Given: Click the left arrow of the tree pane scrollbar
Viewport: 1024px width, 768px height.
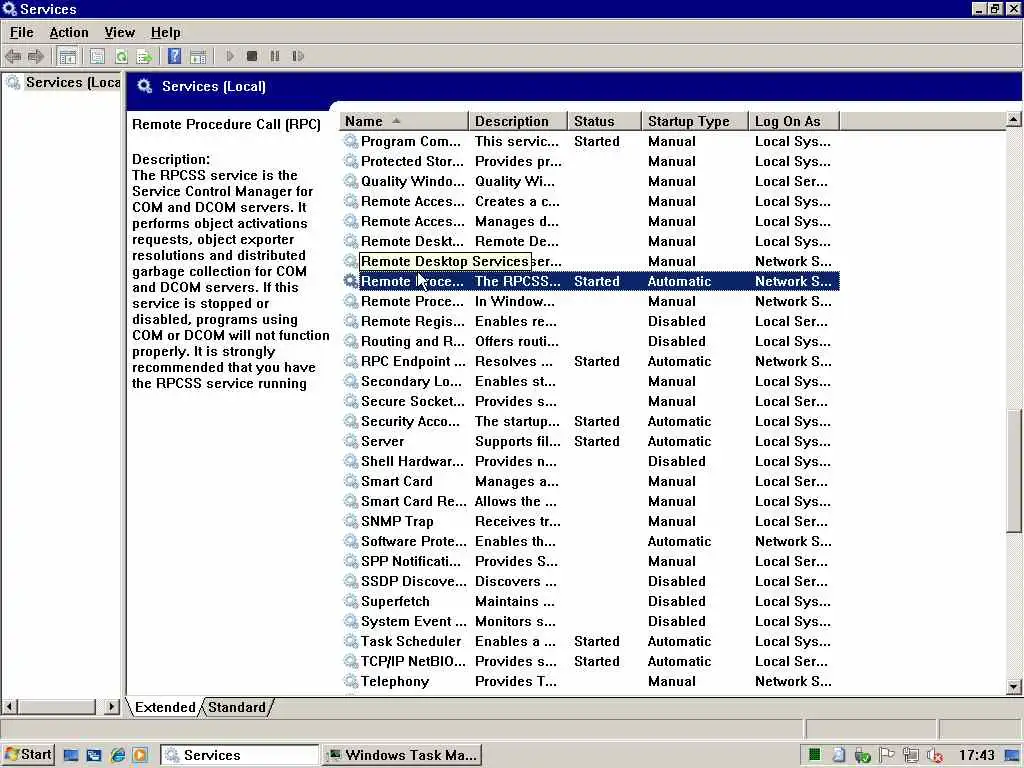Looking at the screenshot, I should [9, 707].
